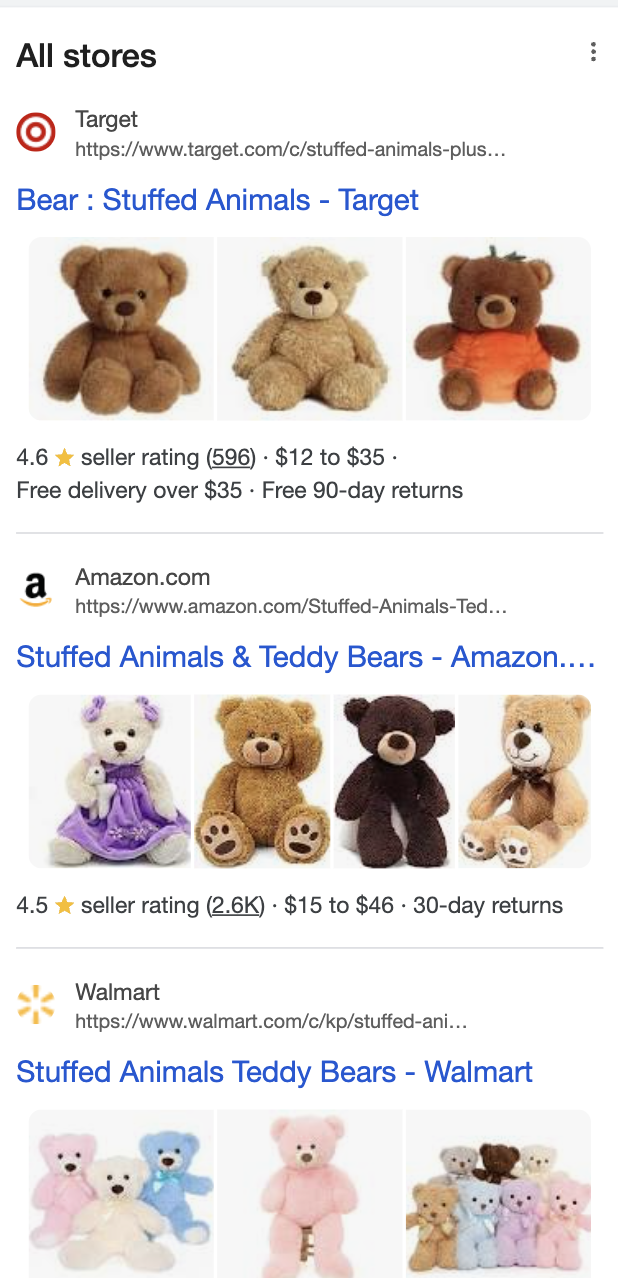Select the bear in purple dress thumbnail
The height and width of the screenshot is (1278, 618).
coord(110,781)
